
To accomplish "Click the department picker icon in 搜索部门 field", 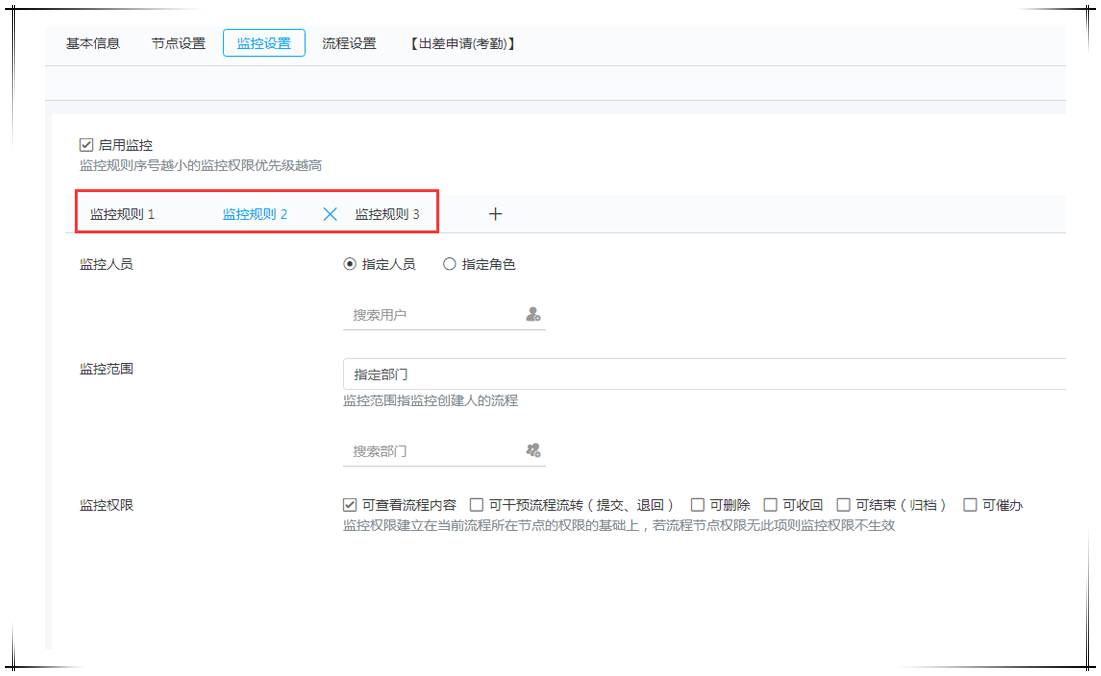I will [x=533, y=450].
